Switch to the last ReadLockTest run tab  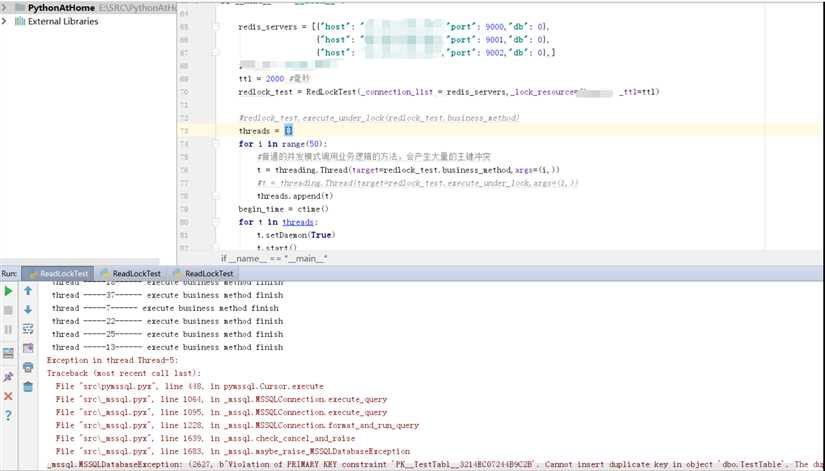203,274
